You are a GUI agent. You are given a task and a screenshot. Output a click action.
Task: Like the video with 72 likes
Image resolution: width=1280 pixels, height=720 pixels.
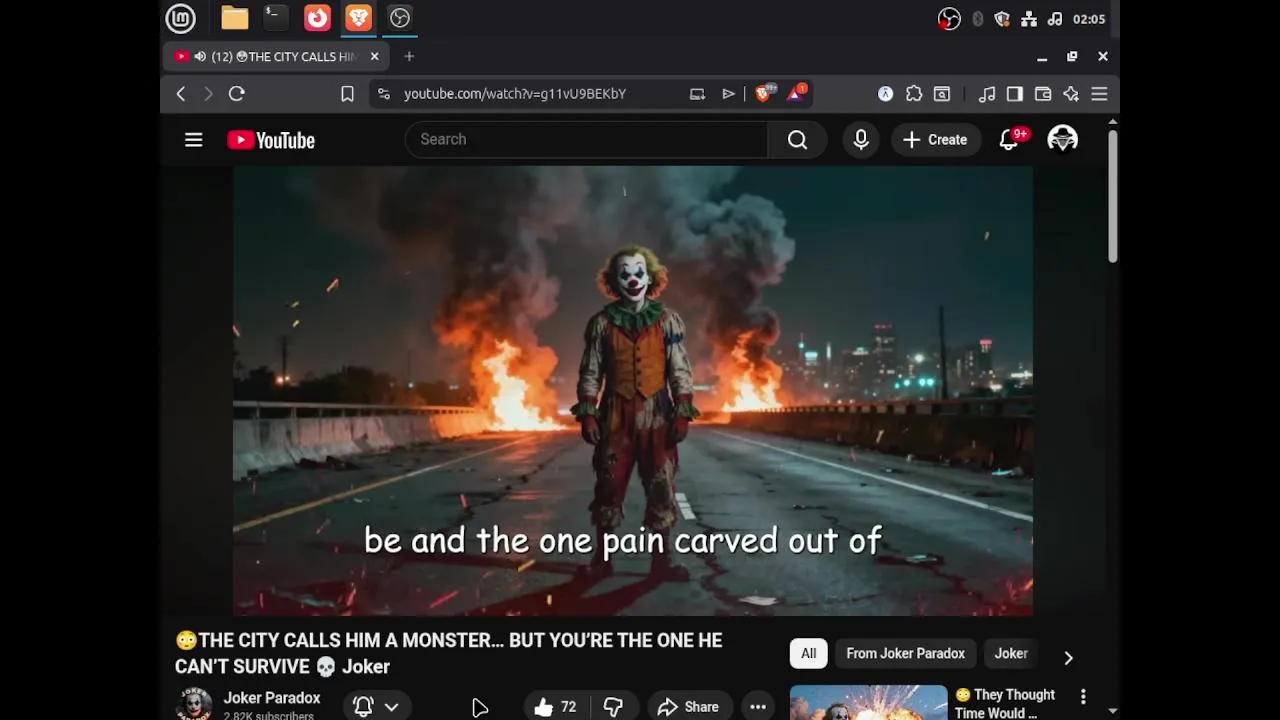556,707
